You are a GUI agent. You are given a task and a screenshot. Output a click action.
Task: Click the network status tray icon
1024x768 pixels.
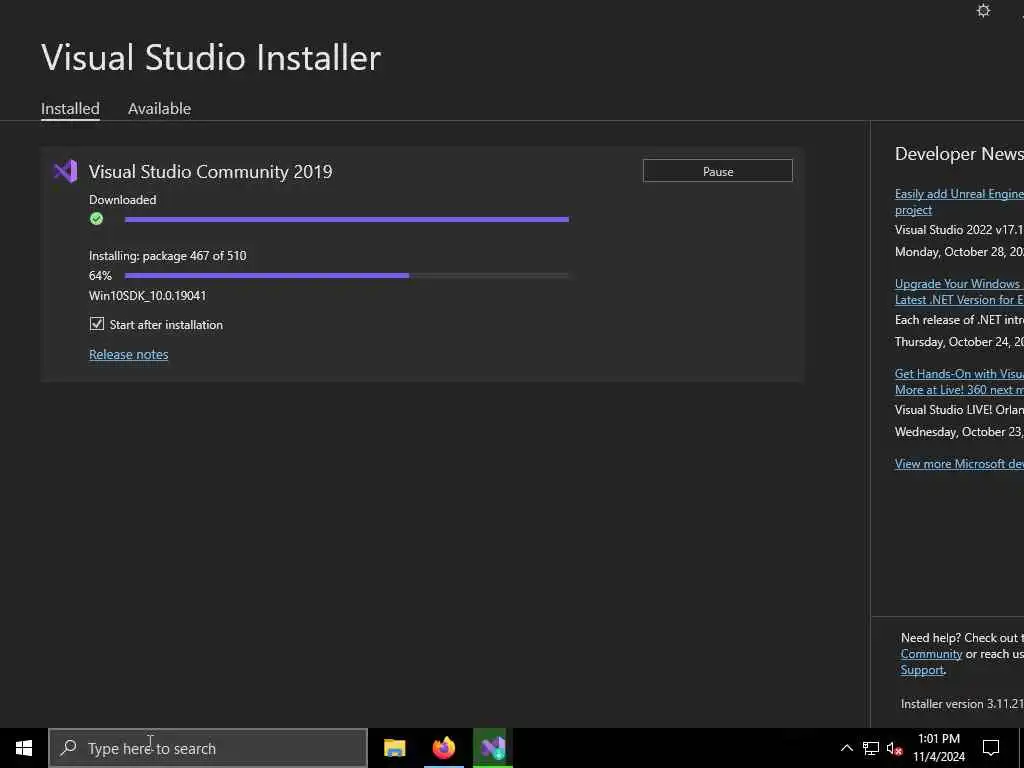[871, 748]
